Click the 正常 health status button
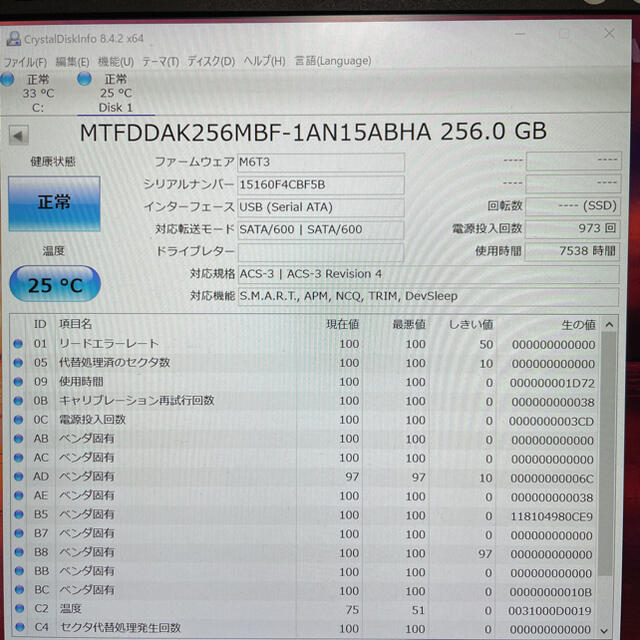 click(x=54, y=203)
